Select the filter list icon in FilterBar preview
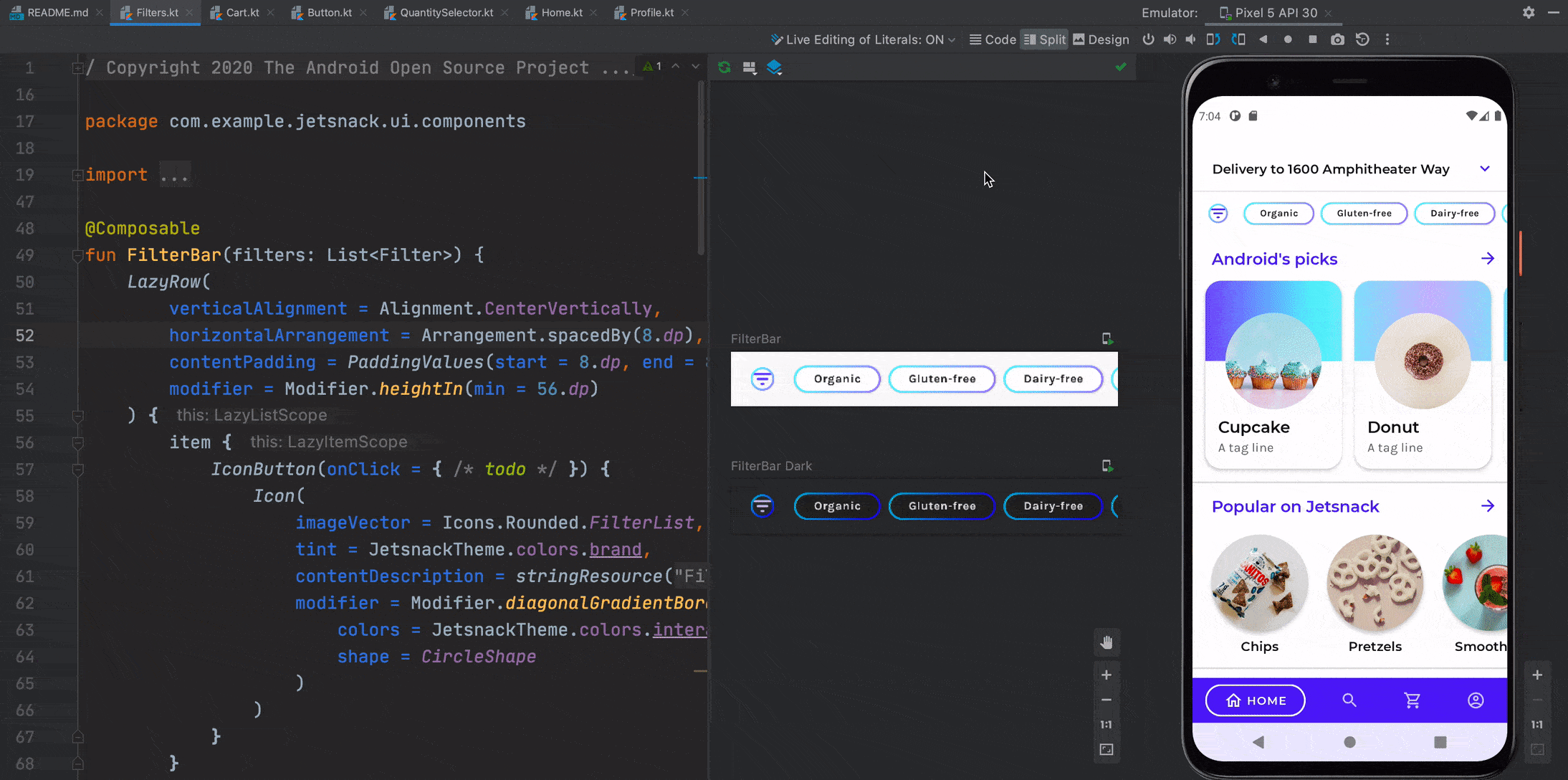The height and width of the screenshot is (780, 1568). point(763,378)
